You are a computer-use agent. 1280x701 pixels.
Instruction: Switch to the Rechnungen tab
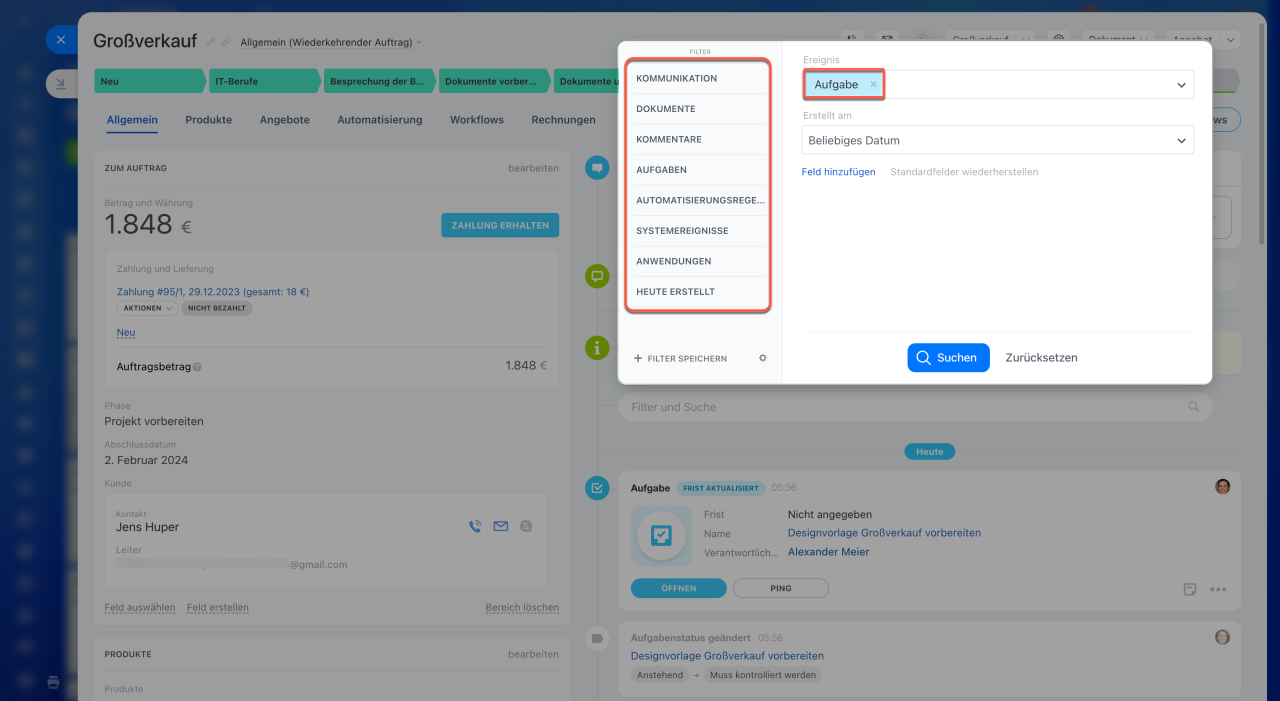point(563,119)
